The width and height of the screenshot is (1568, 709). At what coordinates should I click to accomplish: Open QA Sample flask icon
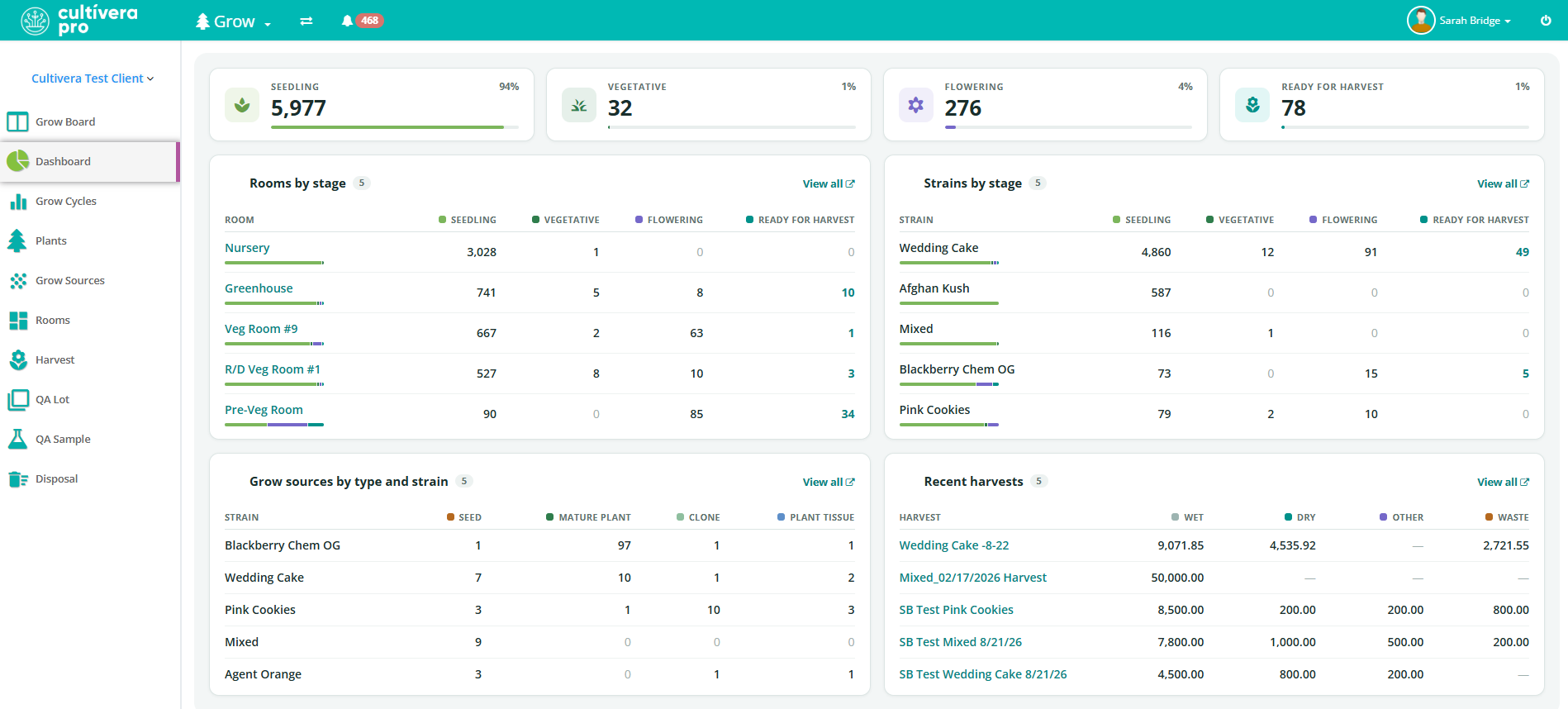tap(17, 439)
